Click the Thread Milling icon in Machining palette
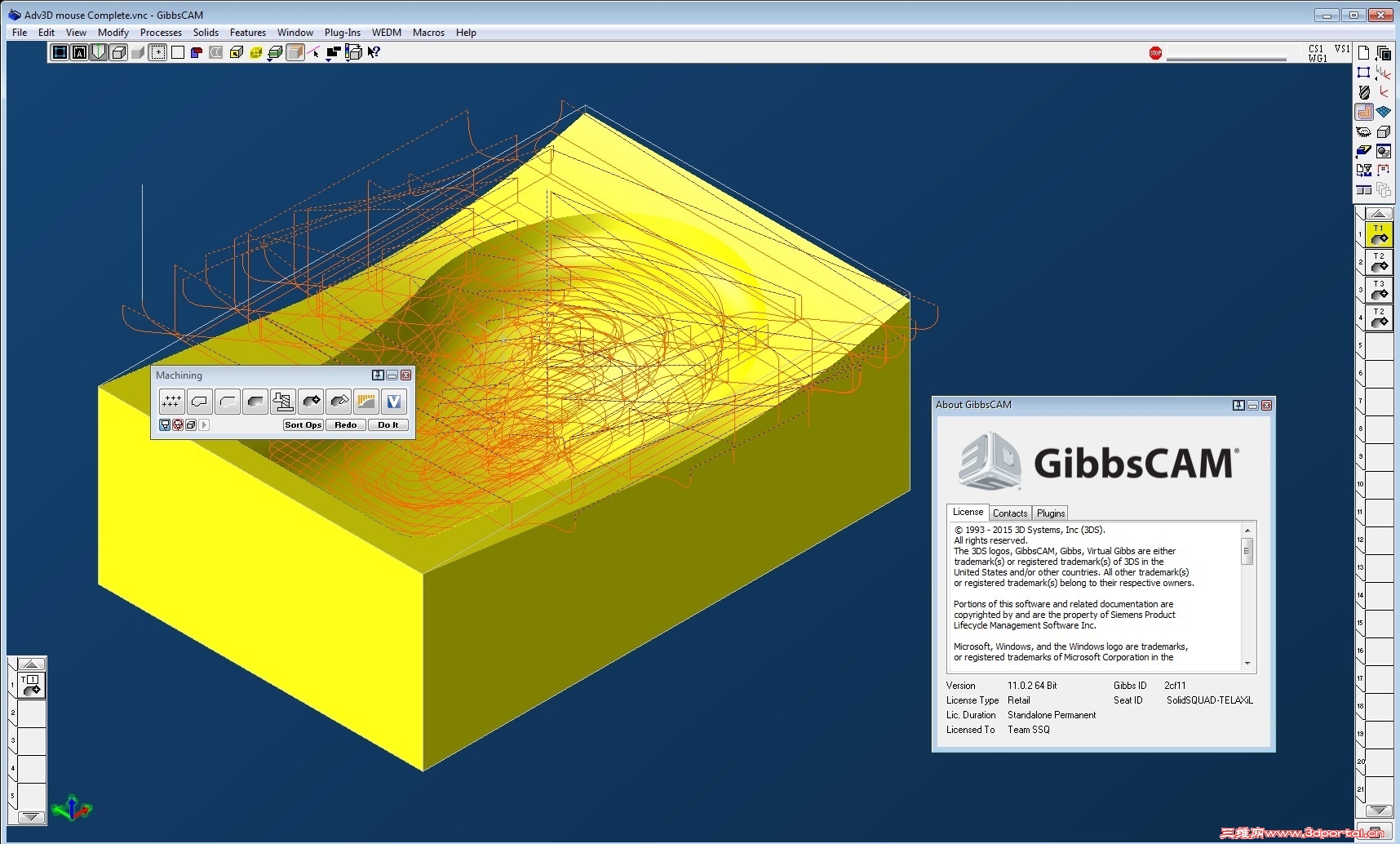Viewport: 1400px width, 844px height. tap(283, 402)
